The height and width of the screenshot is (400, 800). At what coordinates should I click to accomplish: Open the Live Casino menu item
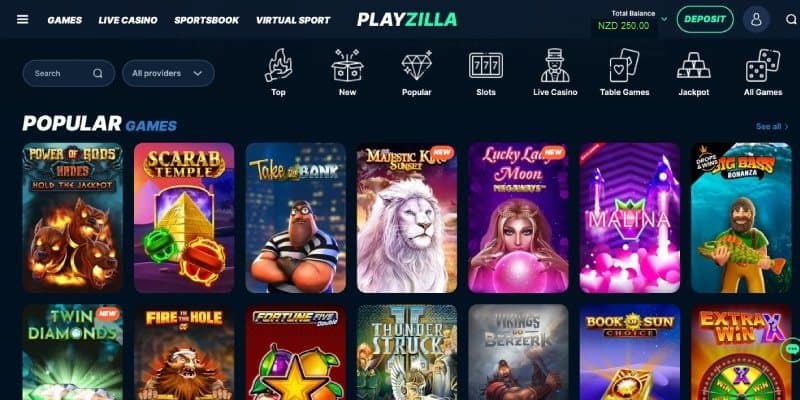[x=128, y=20]
